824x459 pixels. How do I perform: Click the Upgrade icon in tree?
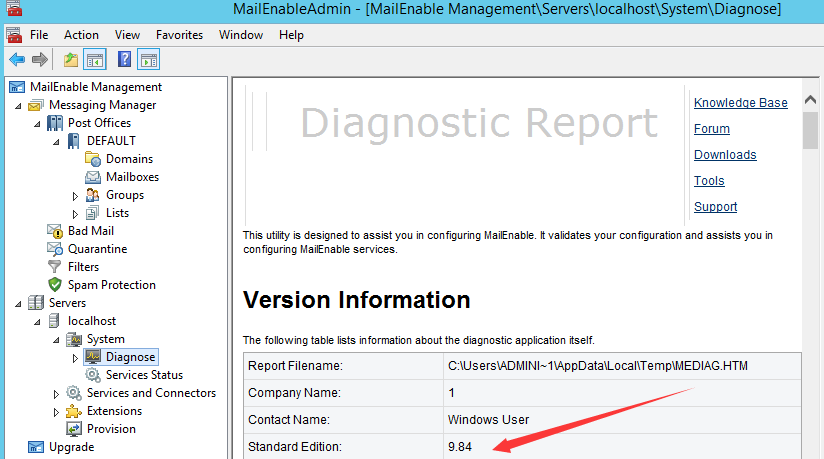(x=36, y=447)
